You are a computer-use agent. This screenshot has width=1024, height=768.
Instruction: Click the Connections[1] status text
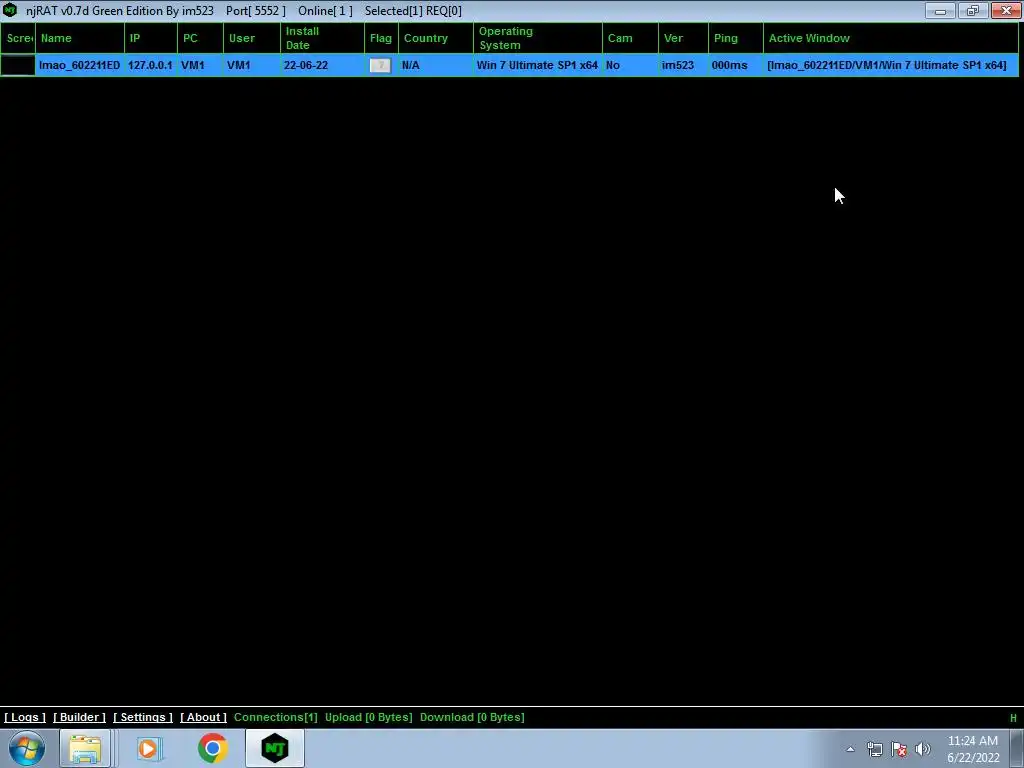276,717
